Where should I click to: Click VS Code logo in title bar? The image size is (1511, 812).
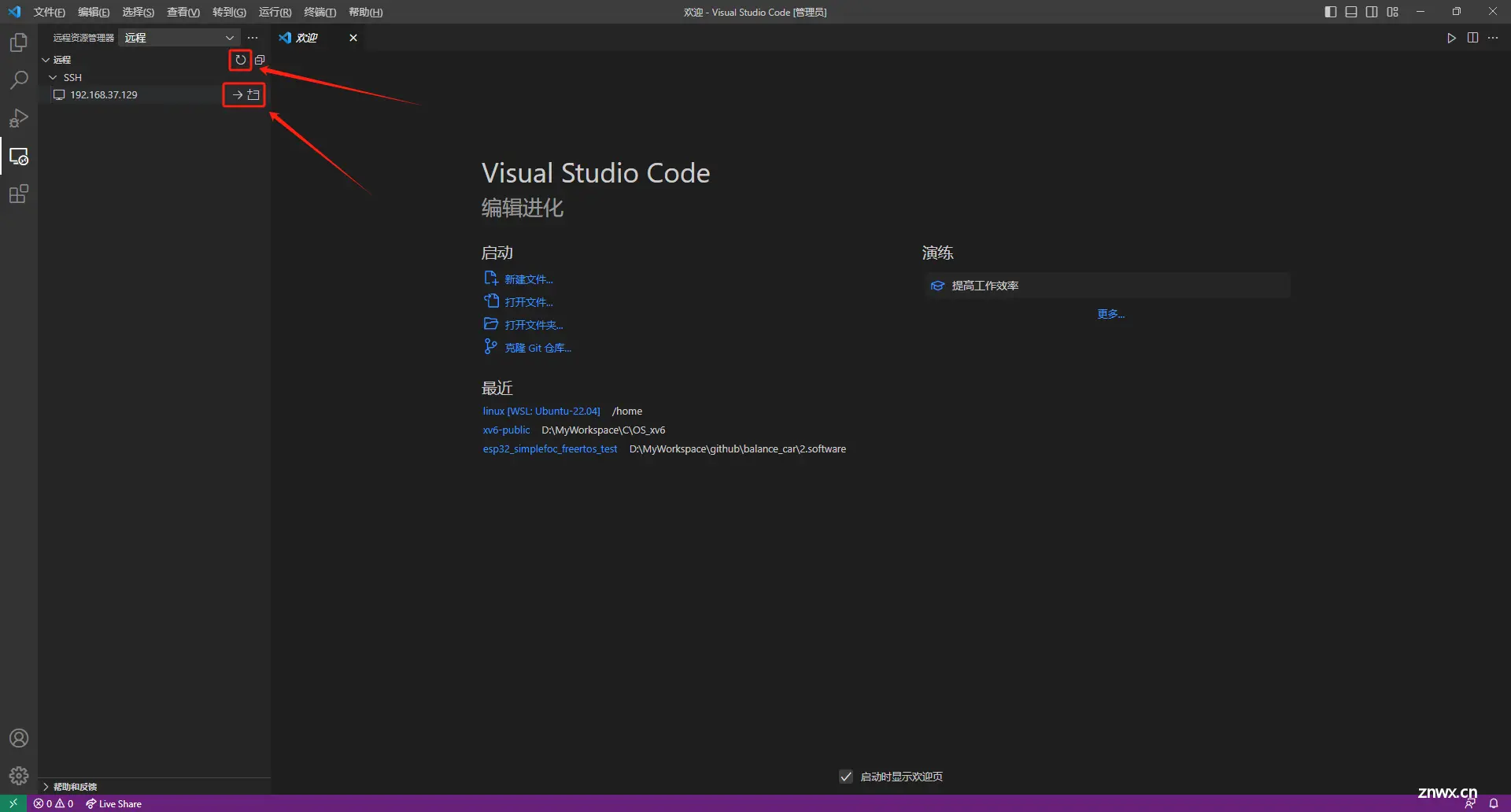tap(14, 12)
